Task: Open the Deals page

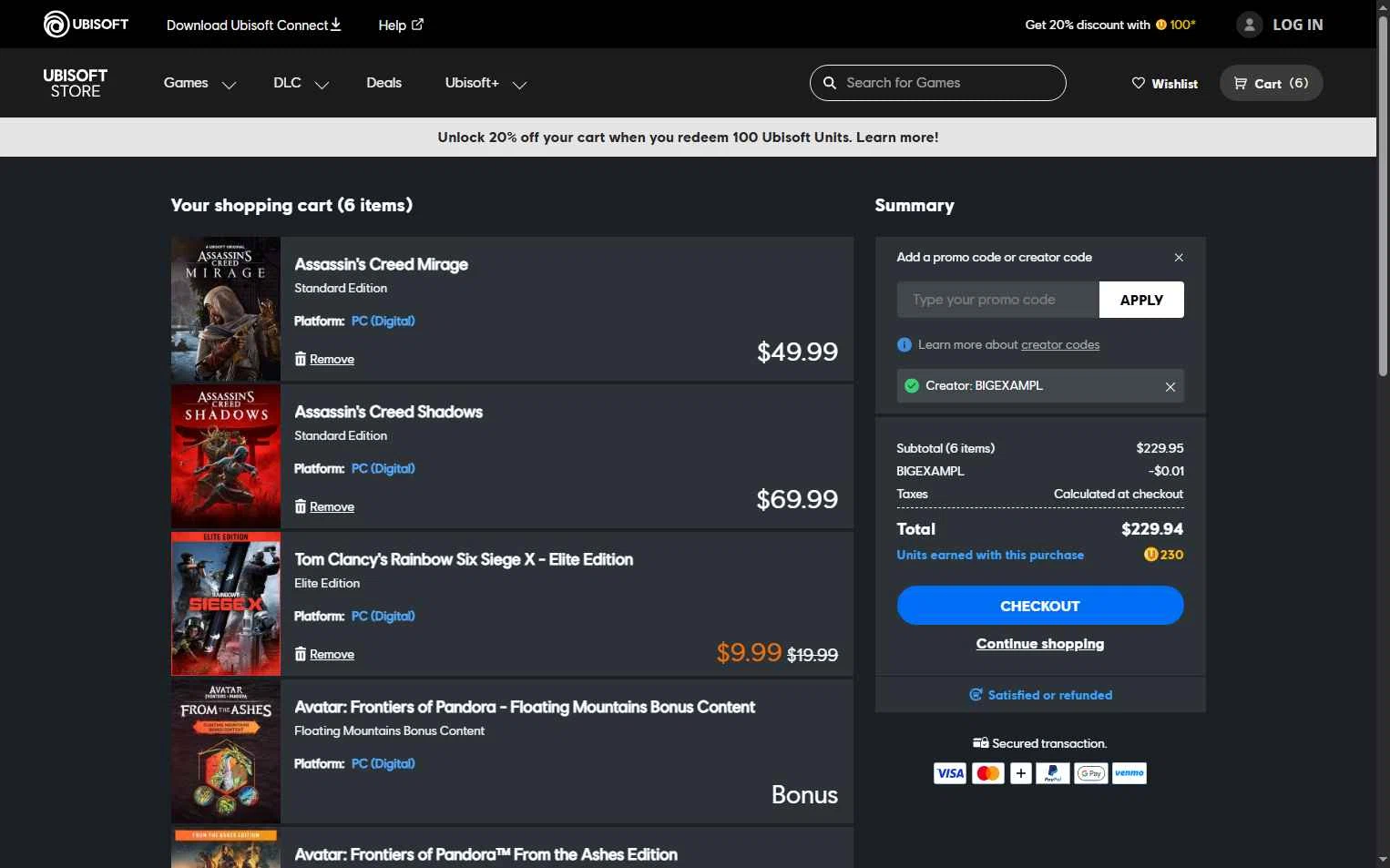Action: pos(383,83)
